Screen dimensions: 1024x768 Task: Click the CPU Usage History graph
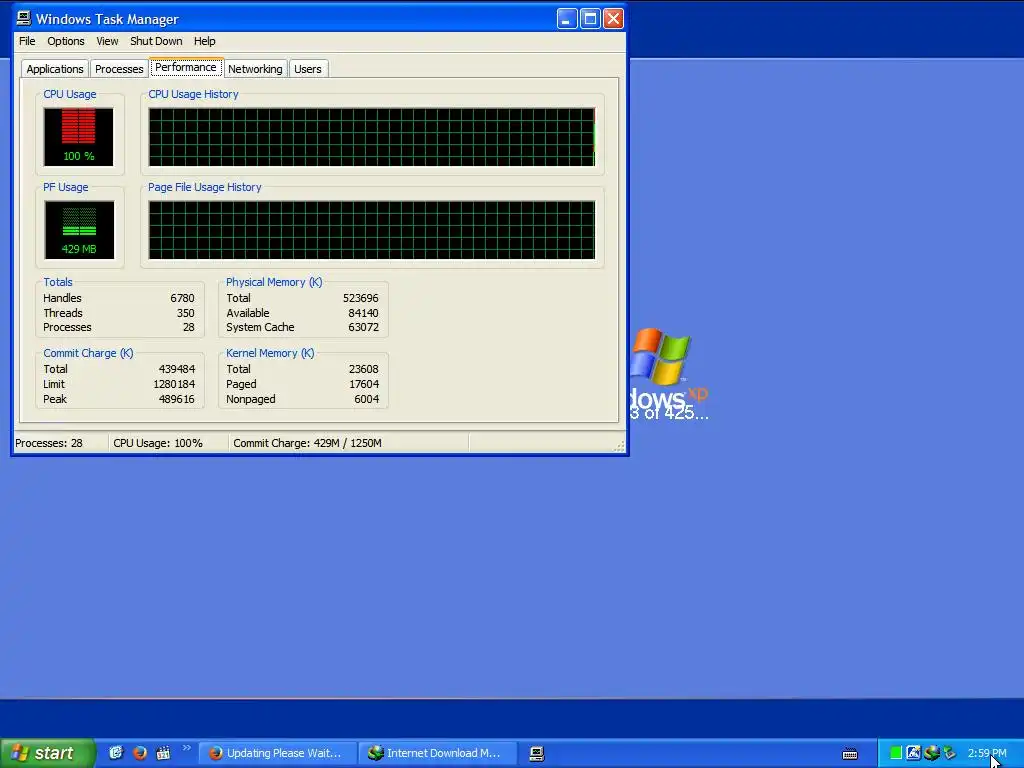[372, 136]
